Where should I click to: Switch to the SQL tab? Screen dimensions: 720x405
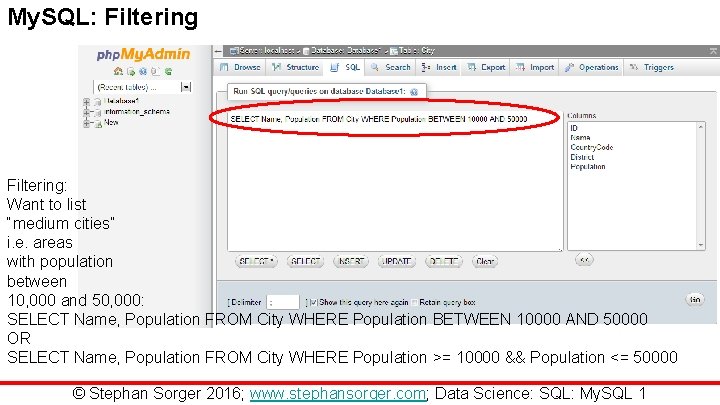pos(345,67)
